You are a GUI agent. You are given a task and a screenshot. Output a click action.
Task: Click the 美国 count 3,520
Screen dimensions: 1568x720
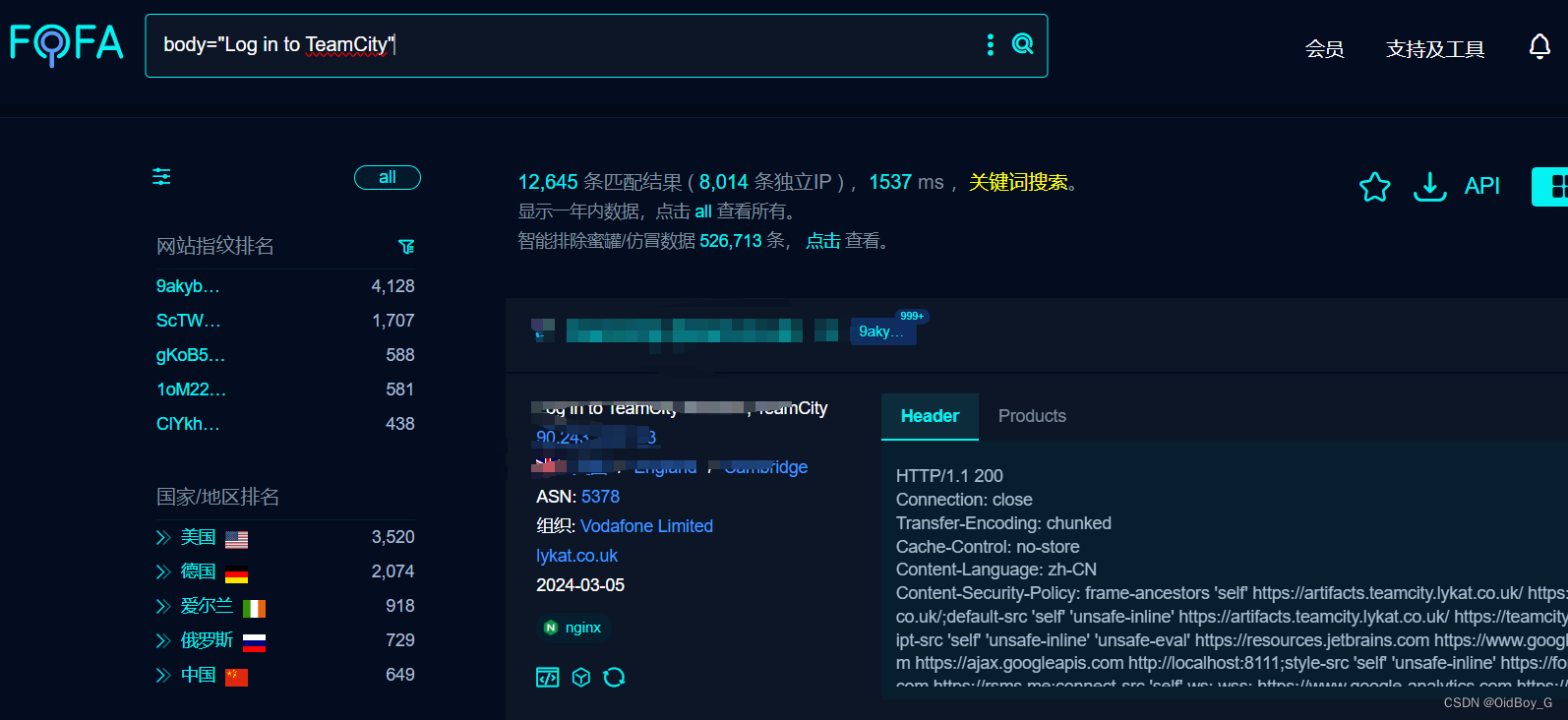tap(392, 537)
